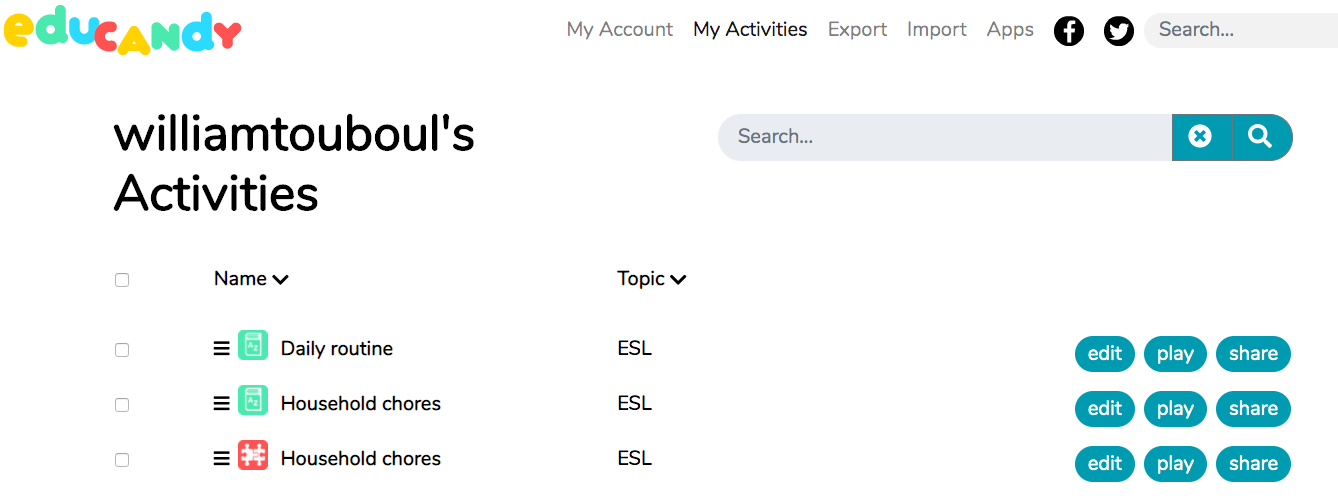Go to the Export page

point(857,30)
